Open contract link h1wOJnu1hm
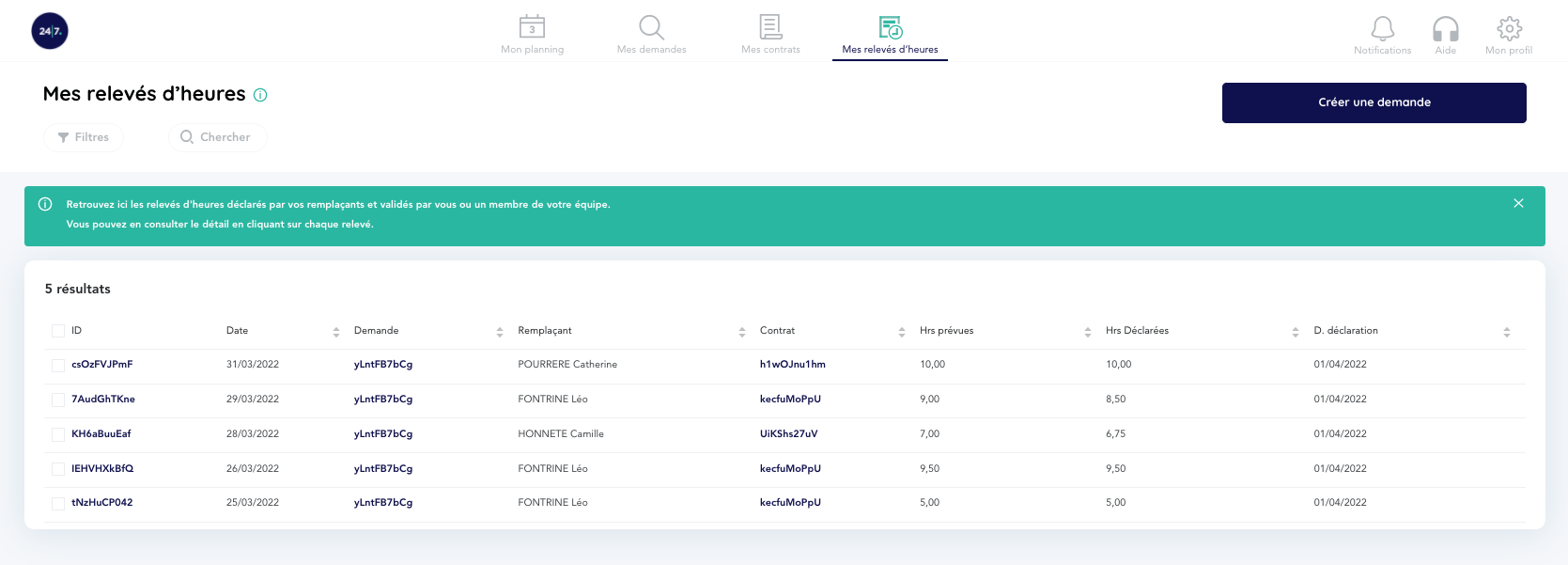 (x=792, y=365)
